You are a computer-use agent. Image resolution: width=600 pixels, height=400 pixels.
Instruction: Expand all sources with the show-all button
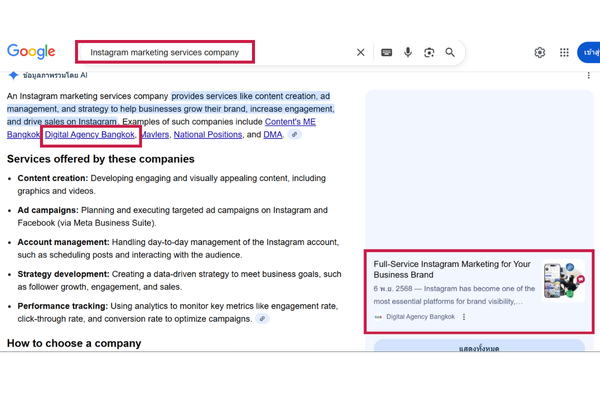pos(478,348)
